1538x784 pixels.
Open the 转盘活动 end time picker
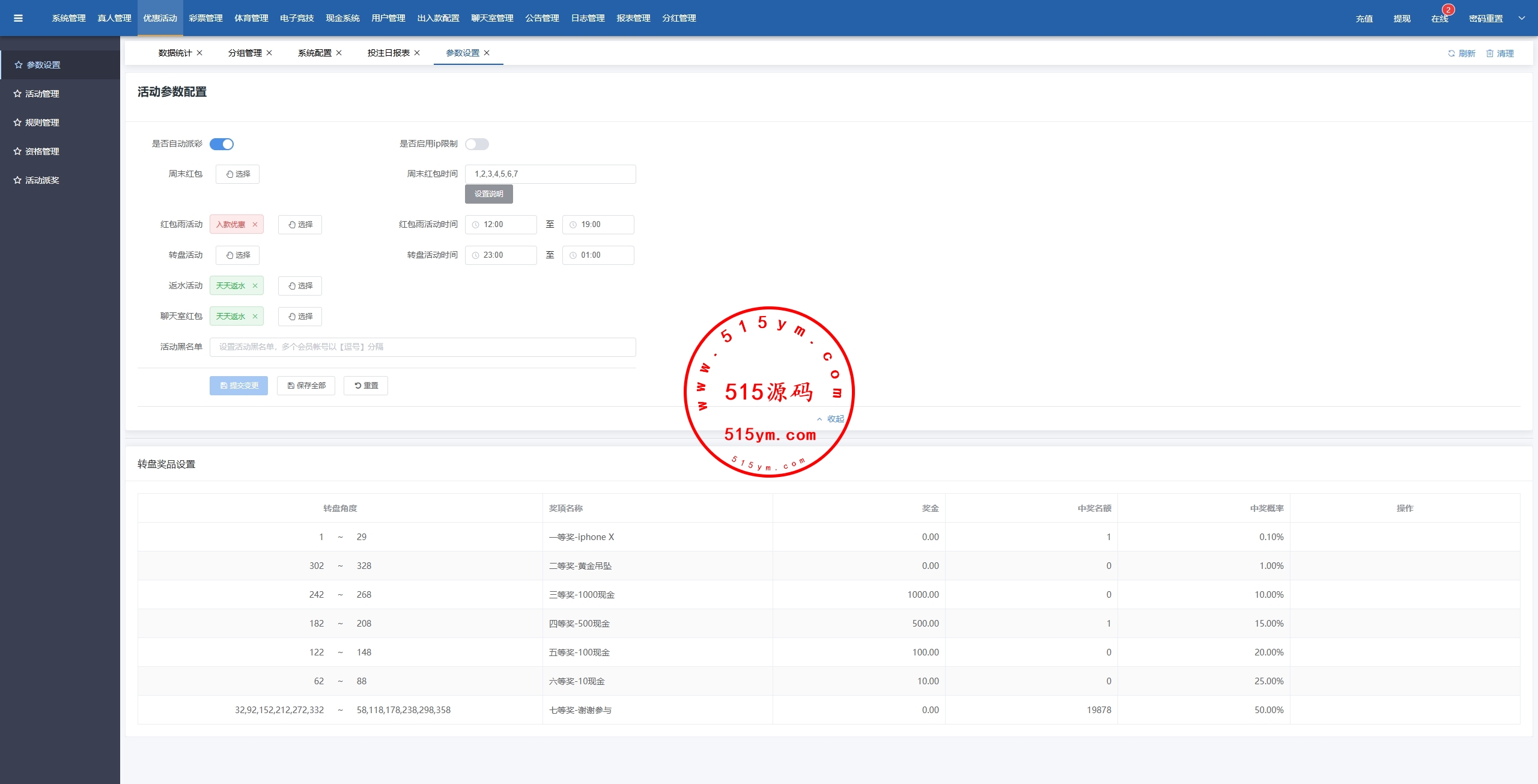click(598, 255)
